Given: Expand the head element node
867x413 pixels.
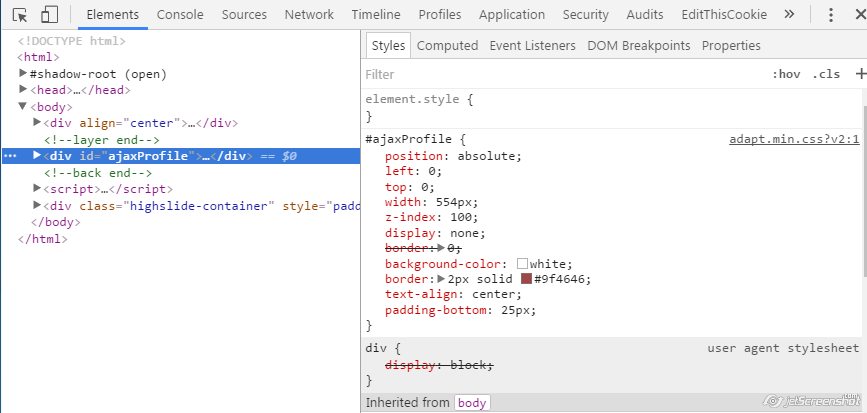Looking at the screenshot, I should pyautogui.click(x=23, y=88).
